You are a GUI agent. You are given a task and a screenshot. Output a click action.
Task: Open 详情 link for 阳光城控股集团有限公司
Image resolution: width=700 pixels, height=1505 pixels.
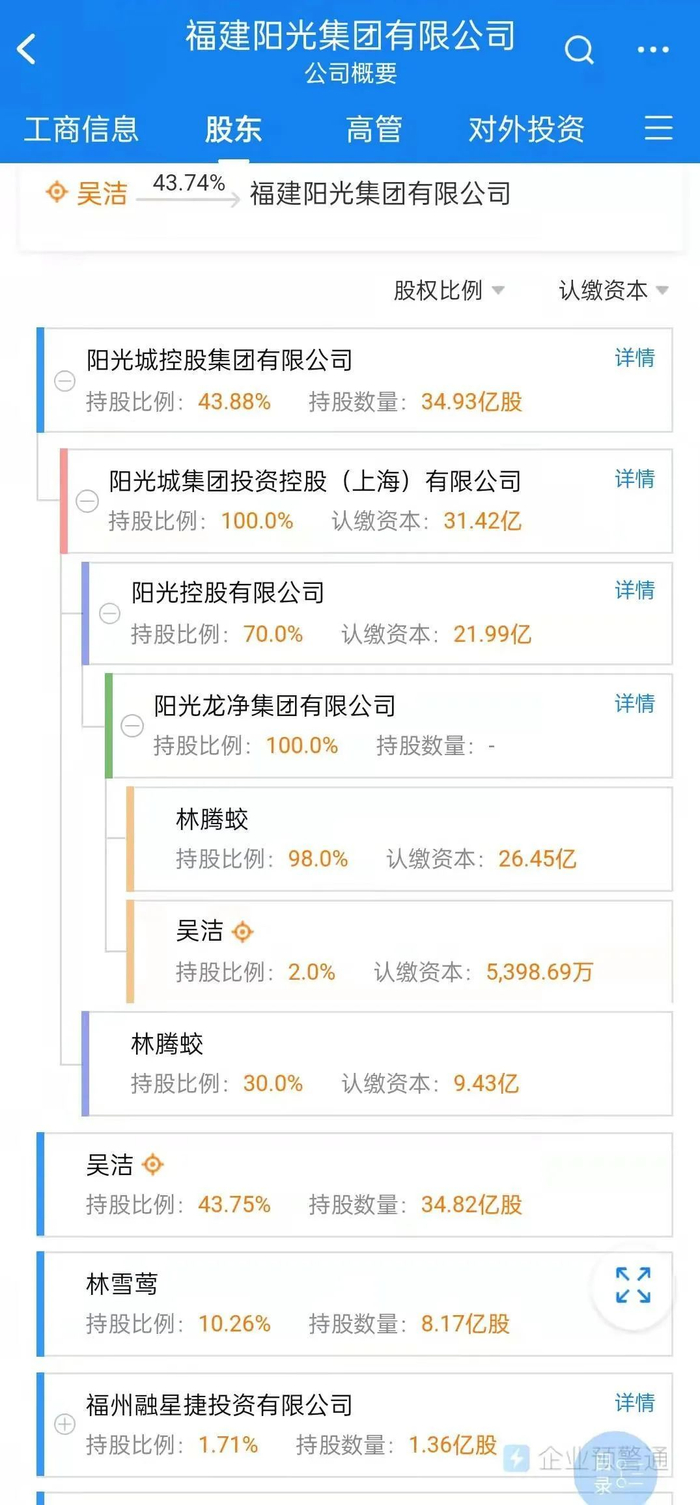point(634,358)
